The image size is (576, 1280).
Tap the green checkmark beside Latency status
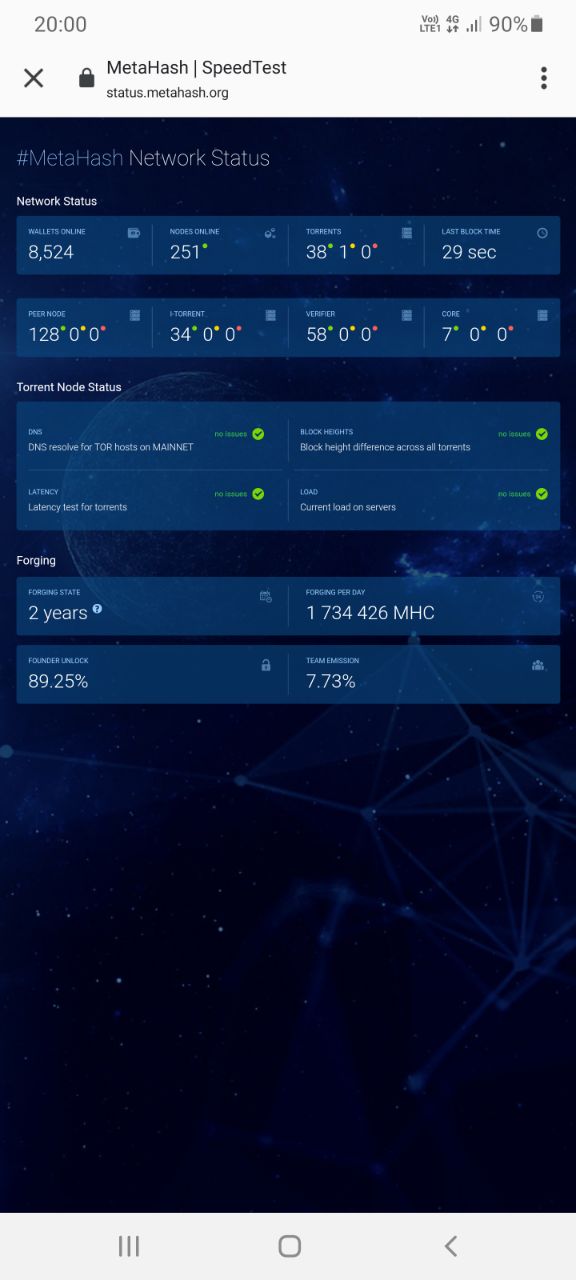point(258,494)
